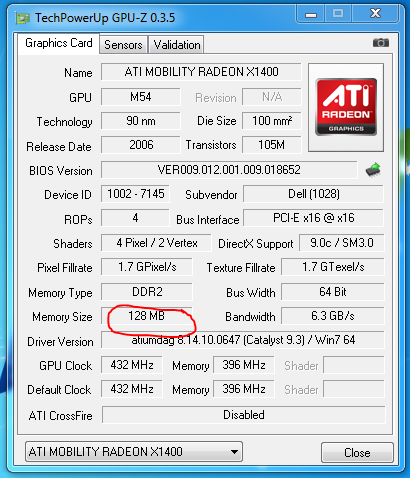Click the Die Size field 100 mm²

tap(272, 121)
